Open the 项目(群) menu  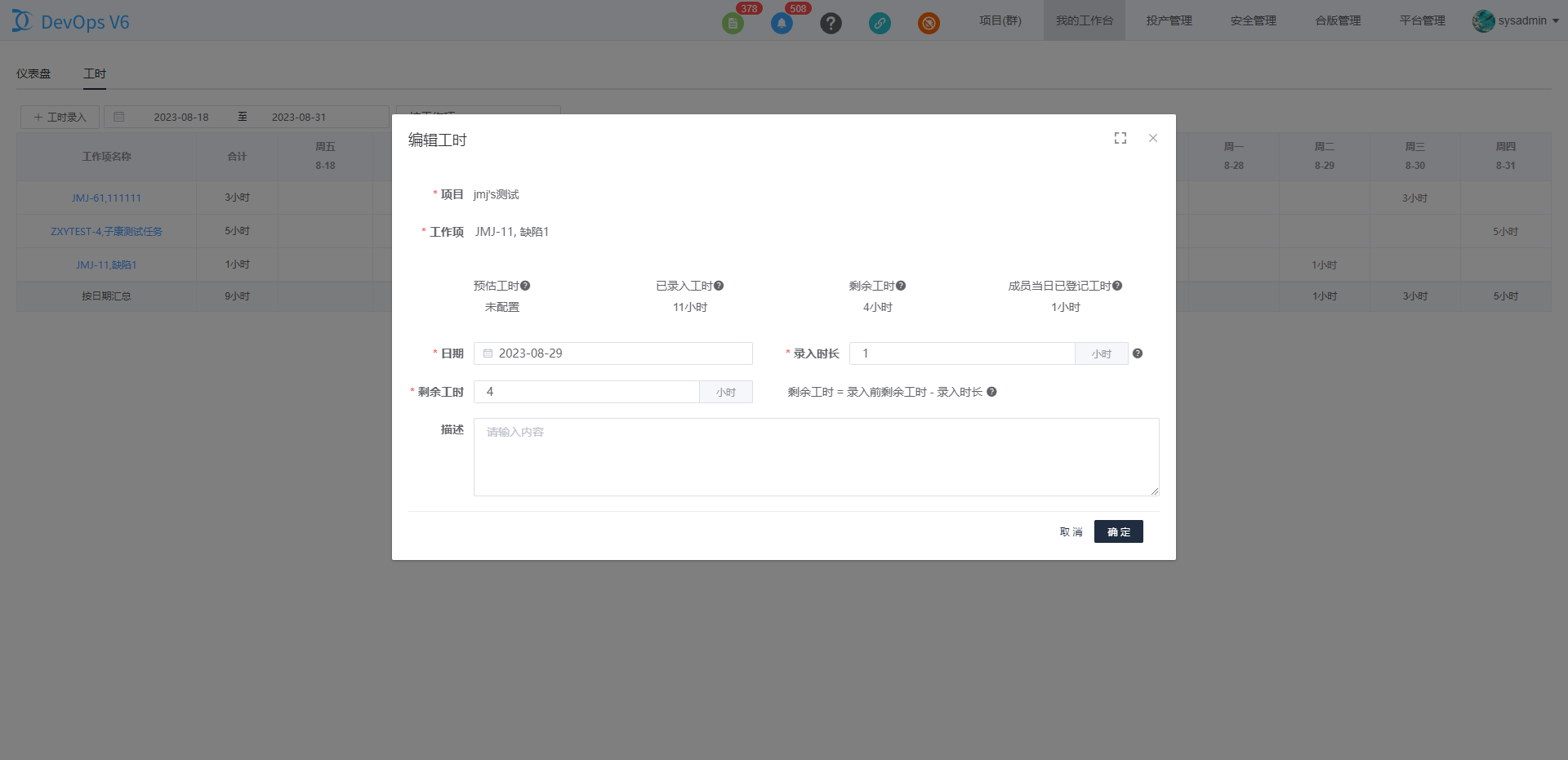(x=1000, y=20)
